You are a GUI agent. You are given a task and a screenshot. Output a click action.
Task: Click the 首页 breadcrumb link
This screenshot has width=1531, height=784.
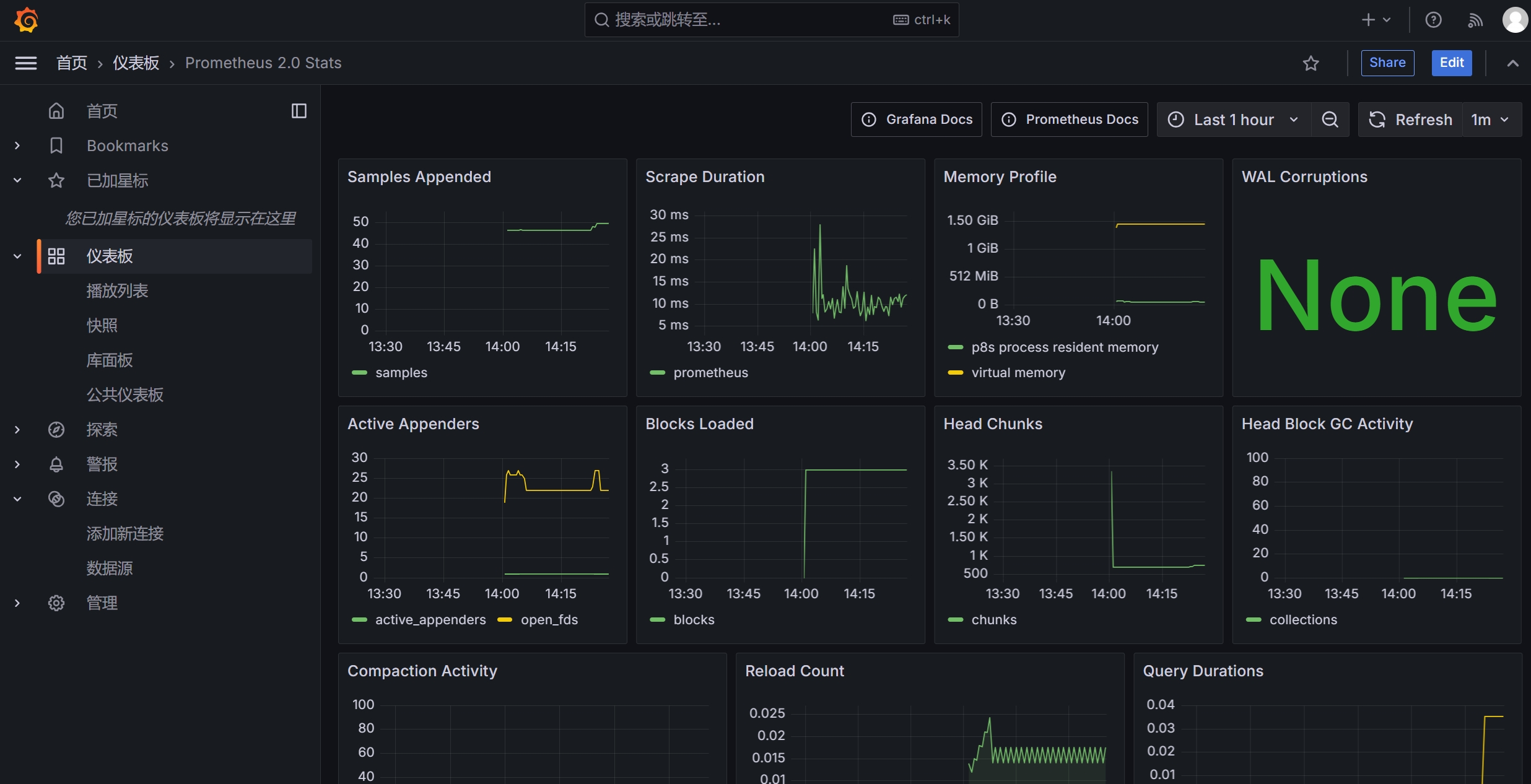(x=72, y=63)
